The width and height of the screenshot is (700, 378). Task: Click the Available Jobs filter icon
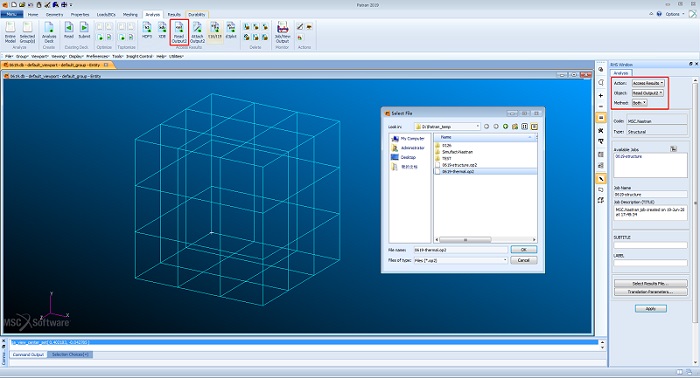673,149
